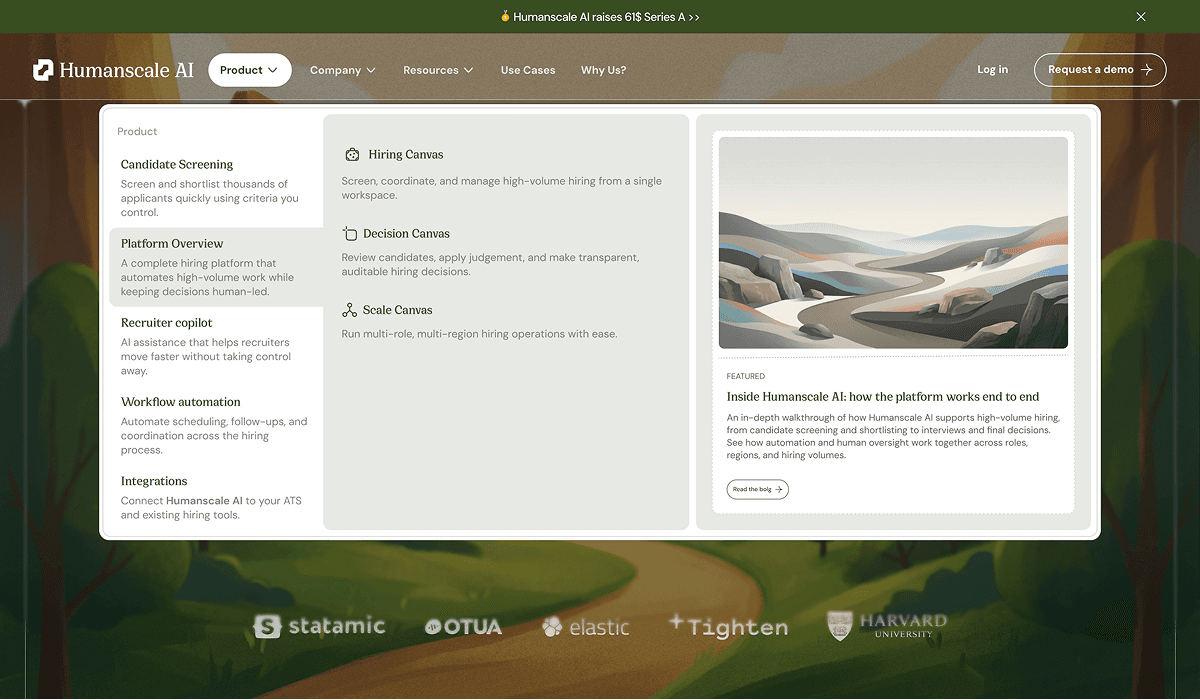Image resolution: width=1200 pixels, height=700 pixels.
Task: Select Candidate Screening in Product menu
Action: coord(216,188)
